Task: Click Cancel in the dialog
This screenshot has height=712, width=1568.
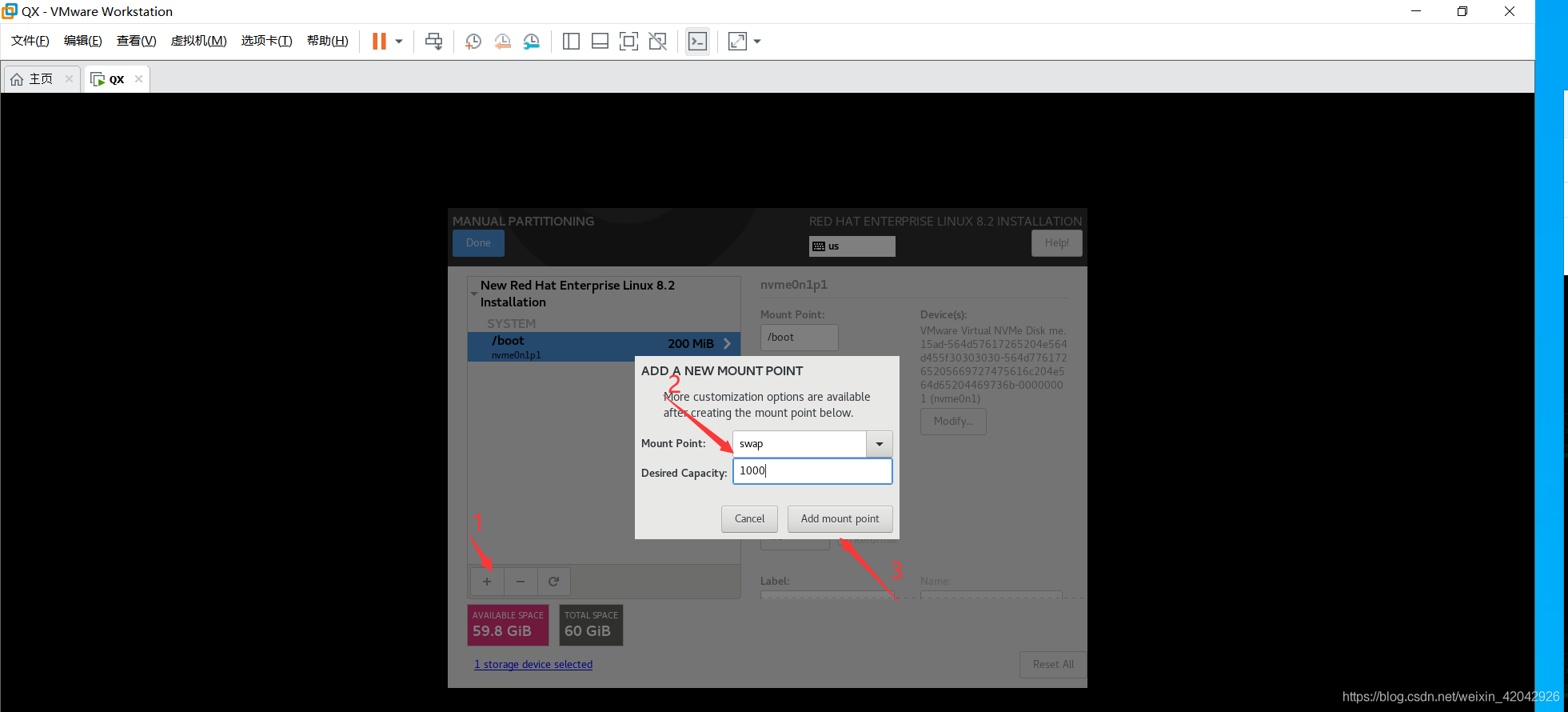Action: click(x=749, y=519)
